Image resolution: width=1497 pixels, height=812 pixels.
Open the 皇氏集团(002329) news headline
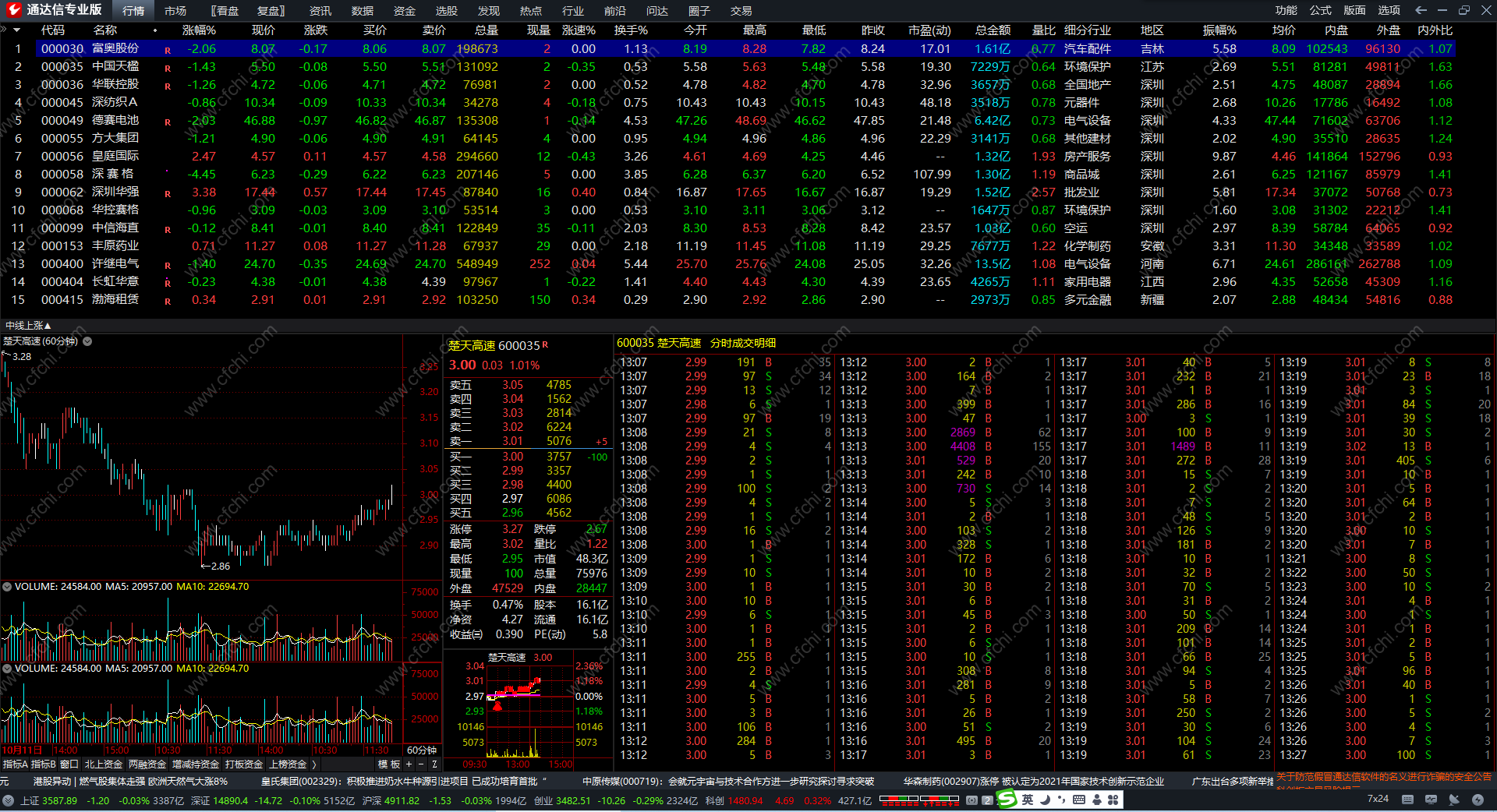404,781
